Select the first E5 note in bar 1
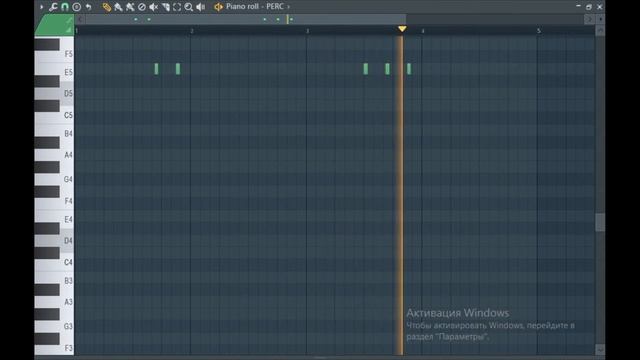Image resolution: width=640 pixels, height=360 pixels. pyautogui.click(x=156, y=69)
